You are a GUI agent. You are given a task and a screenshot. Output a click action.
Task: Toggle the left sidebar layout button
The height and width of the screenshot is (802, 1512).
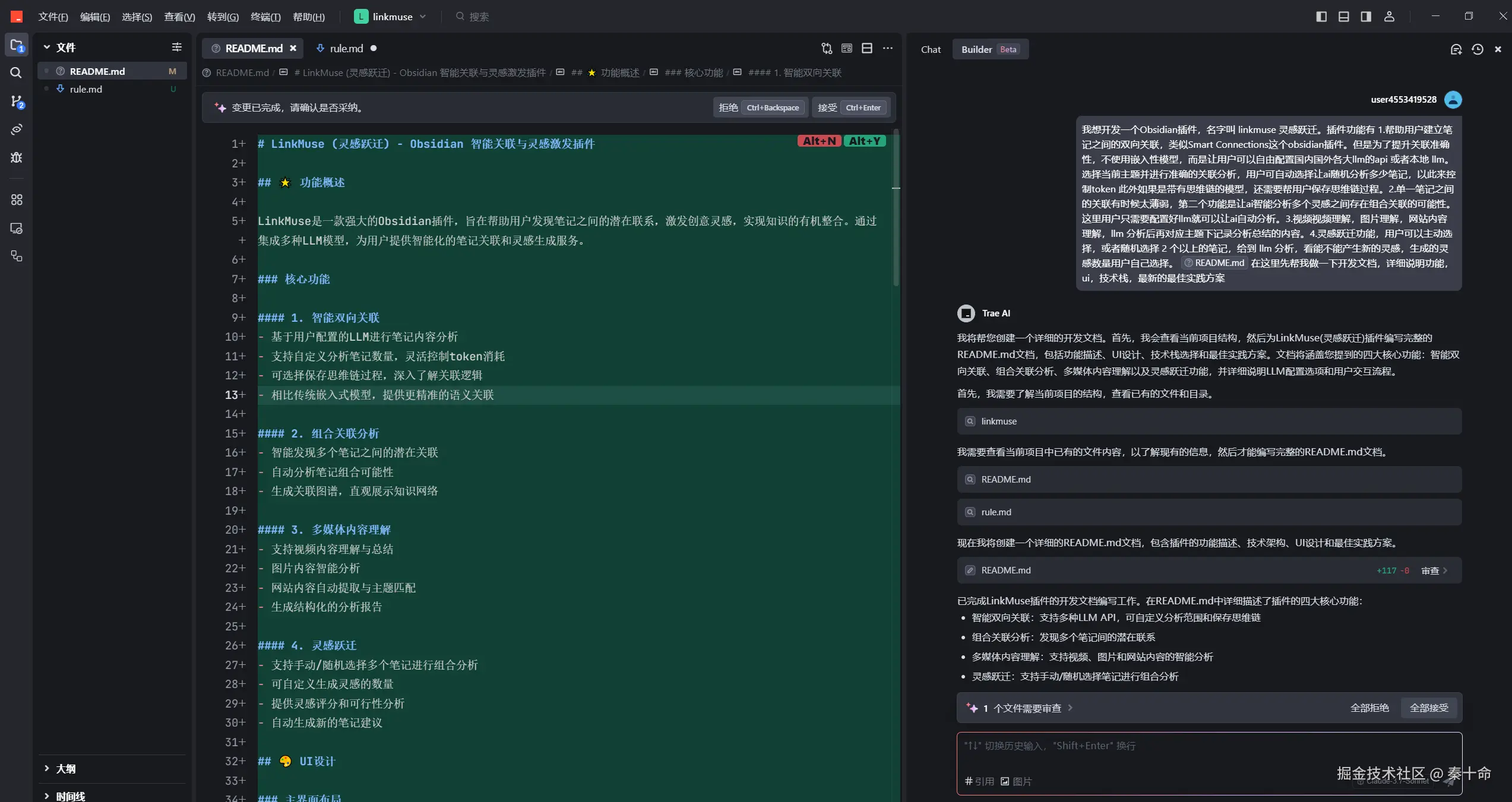(1321, 17)
